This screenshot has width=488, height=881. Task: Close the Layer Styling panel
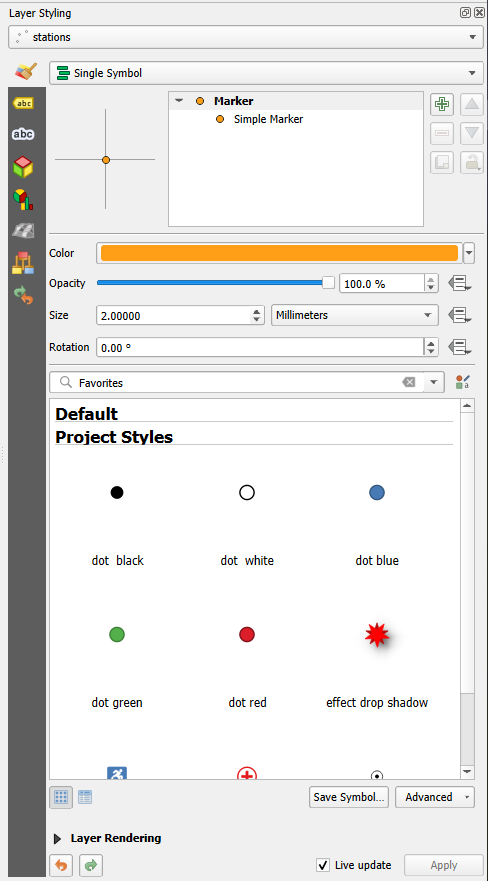(x=478, y=12)
